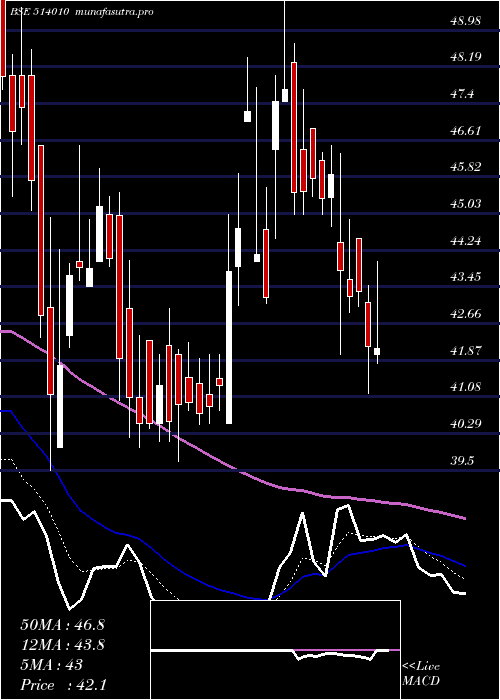Click the 41.87 price axis label

tap(466, 350)
